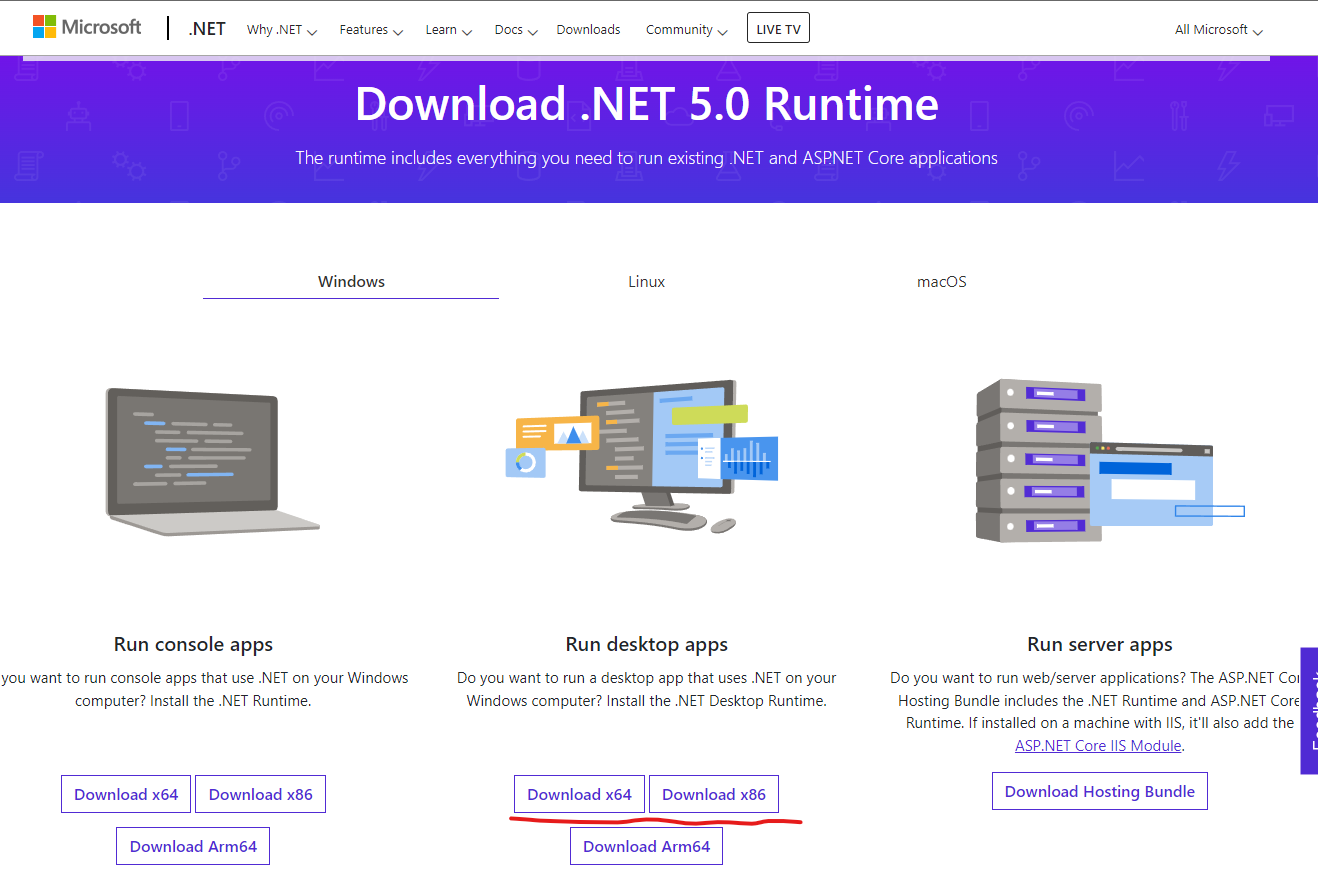Expand the Docs menu
Viewport: 1318px width, 879px height.
[516, 30]
